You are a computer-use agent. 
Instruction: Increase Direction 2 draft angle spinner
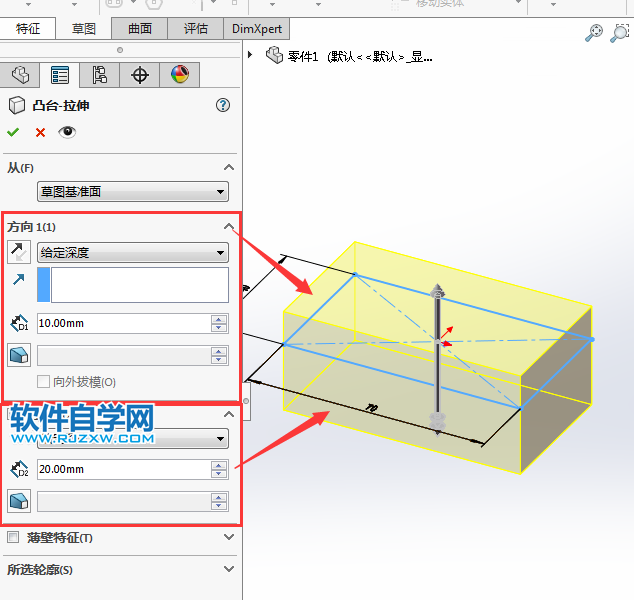pyautogui.click(x=219, y=497)
